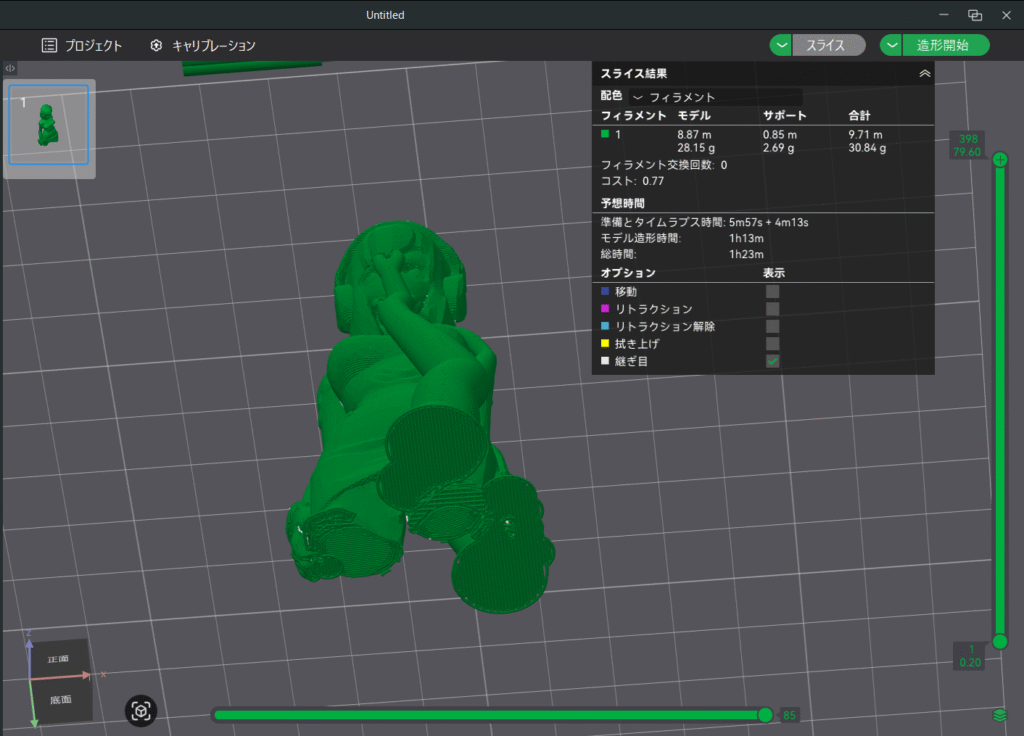Click the layers stack icon
1024x736 pixels.
(1000, 715)
